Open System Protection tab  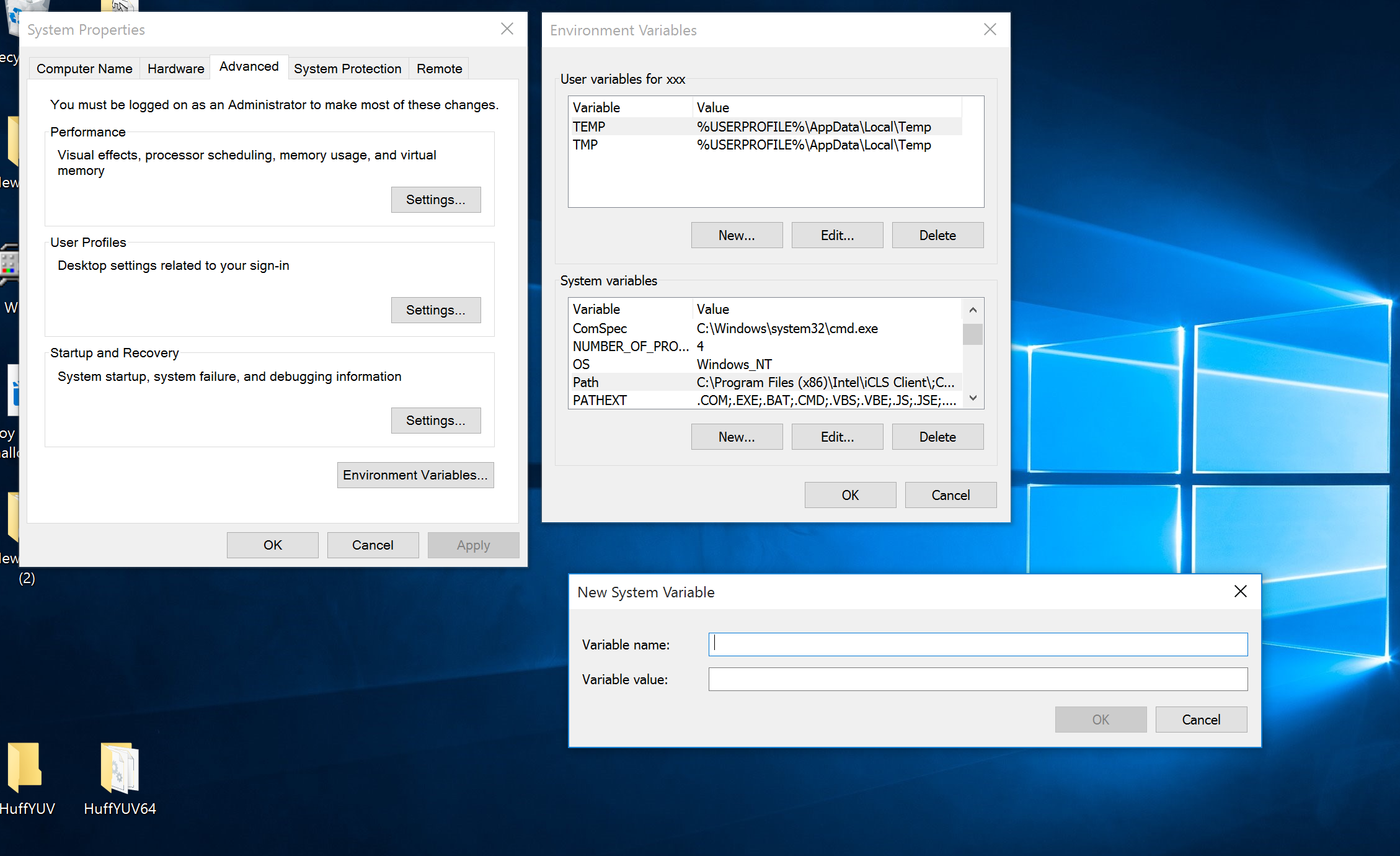point(347,69)
